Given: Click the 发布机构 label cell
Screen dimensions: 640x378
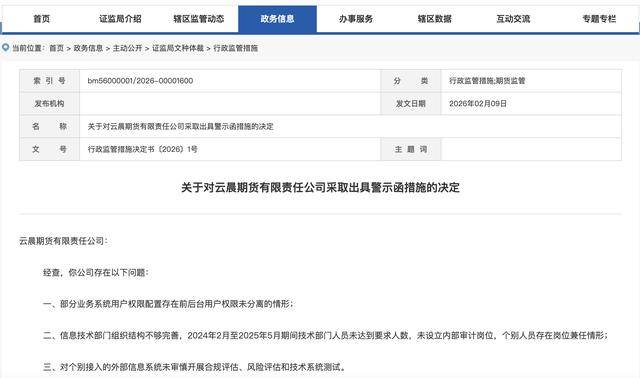Looking at the screenshot, I should (x=49, y=104).
